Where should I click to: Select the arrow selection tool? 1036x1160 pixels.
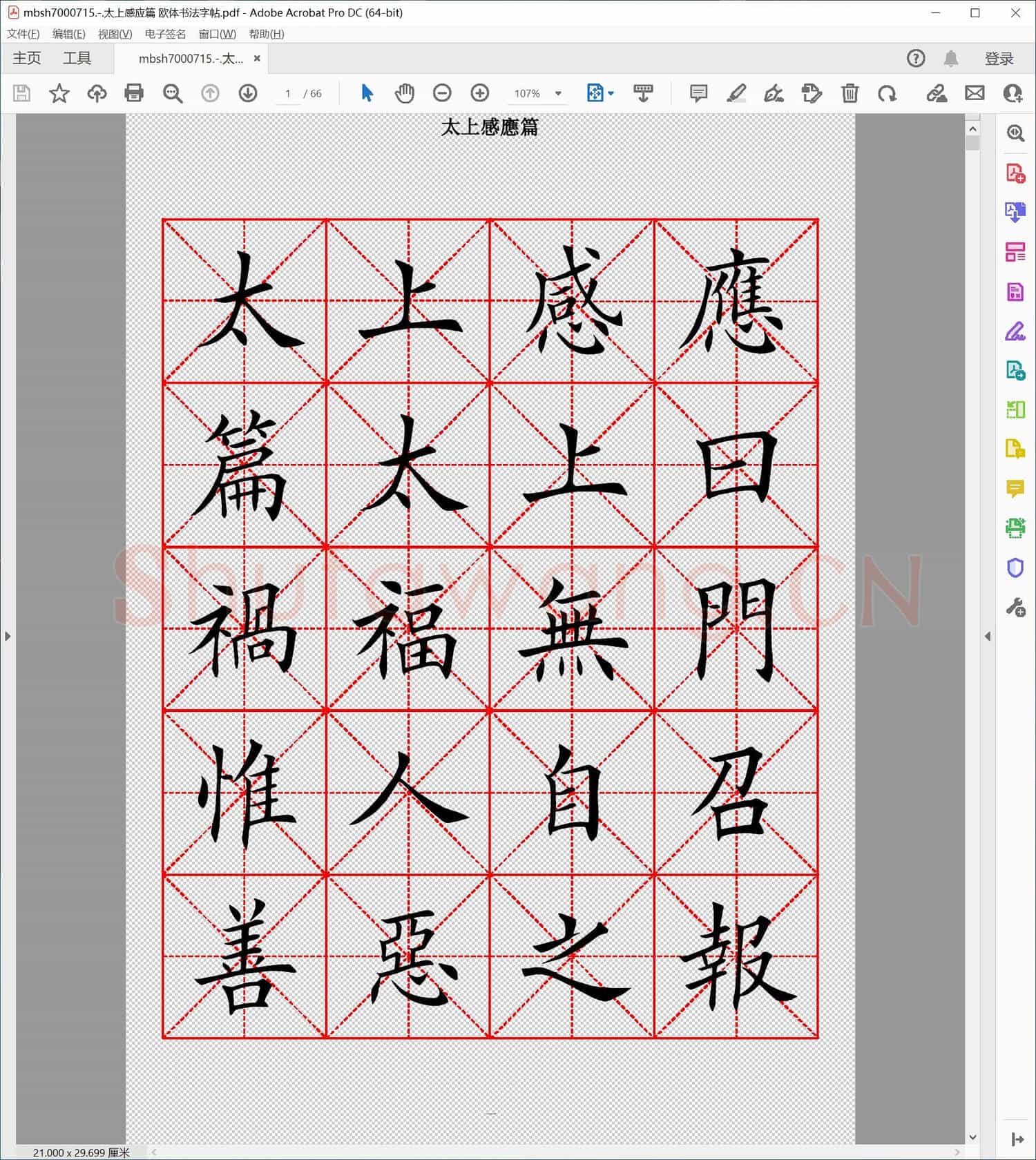point(367,93)
